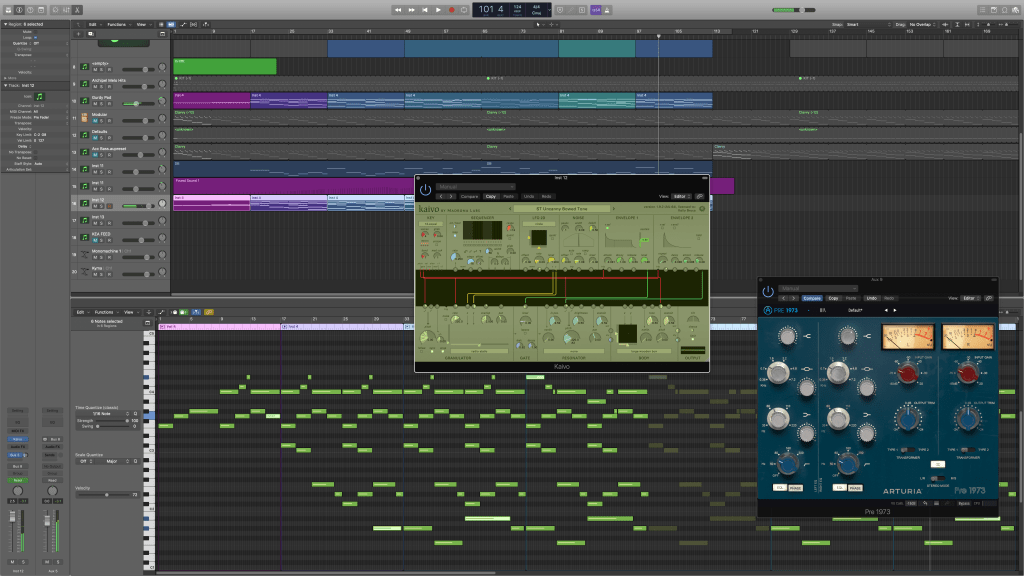Open the Smart Controls button
This screenshot has height=576, width=1024.
pos(55,10)
